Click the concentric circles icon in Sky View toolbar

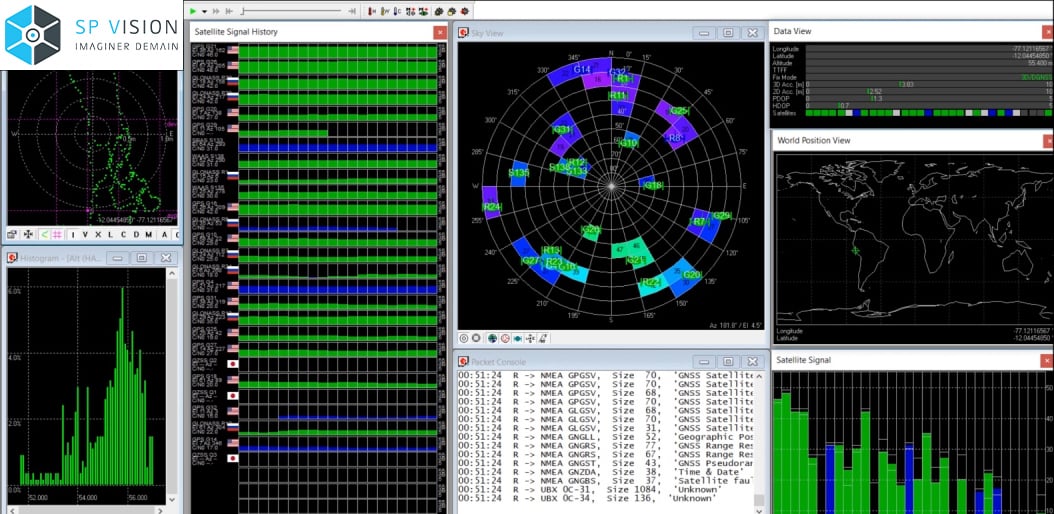pos(464,338)
